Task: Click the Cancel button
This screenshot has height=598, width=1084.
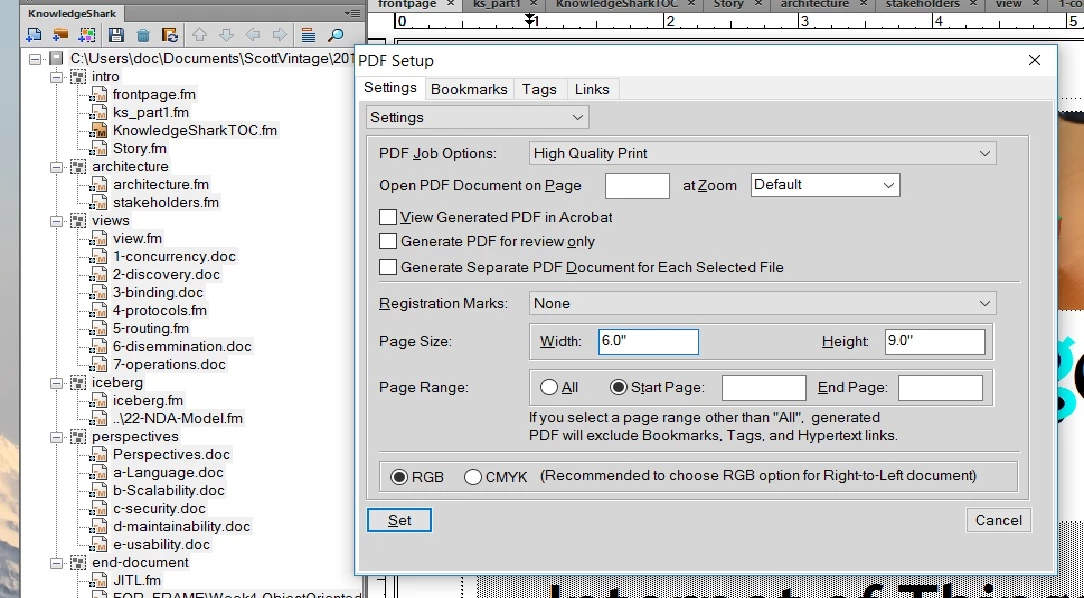Action: coord(998,521)
